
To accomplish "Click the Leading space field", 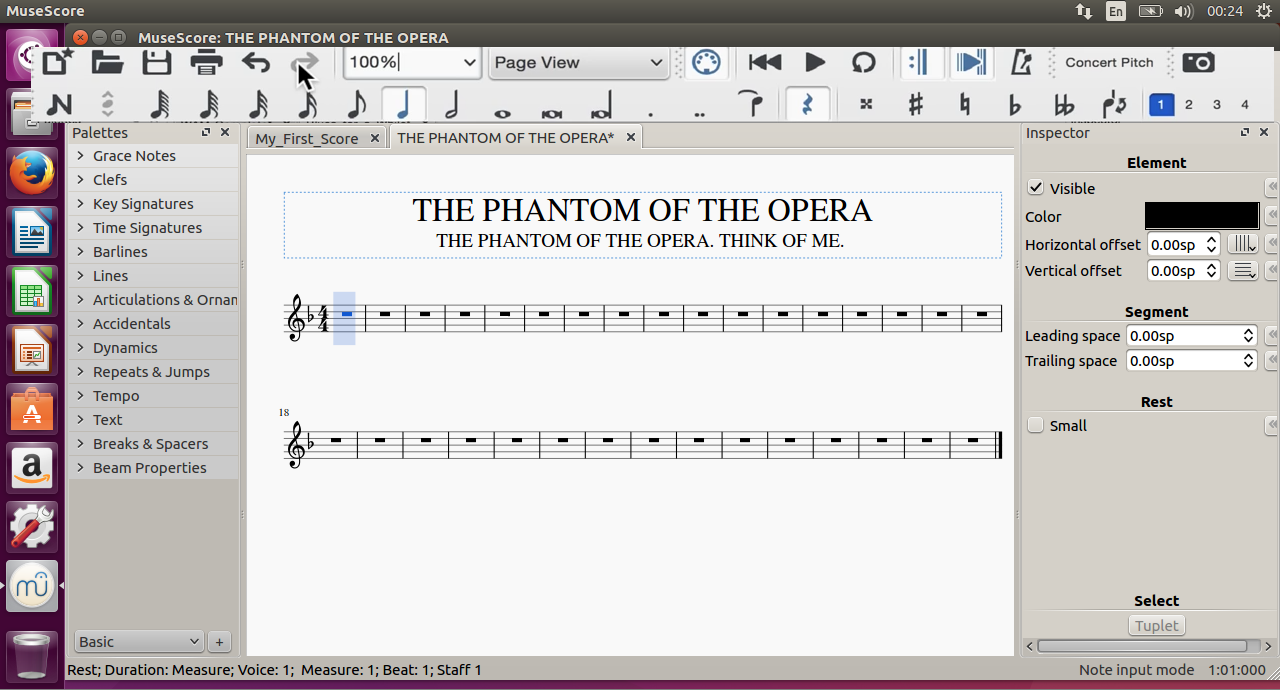I will coord(1192,336).
